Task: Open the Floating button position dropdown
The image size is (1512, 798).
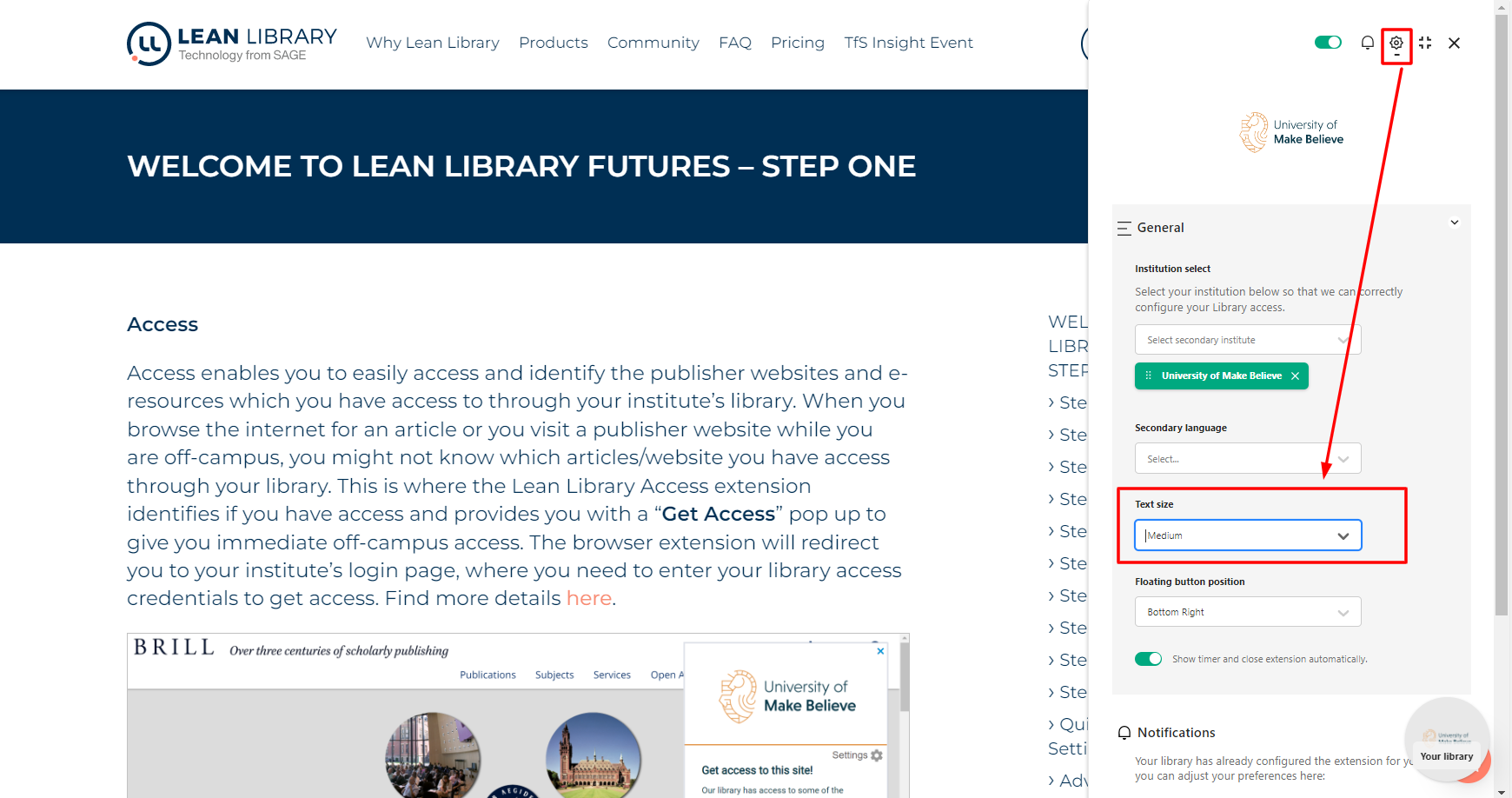Action: [1248, 612]
